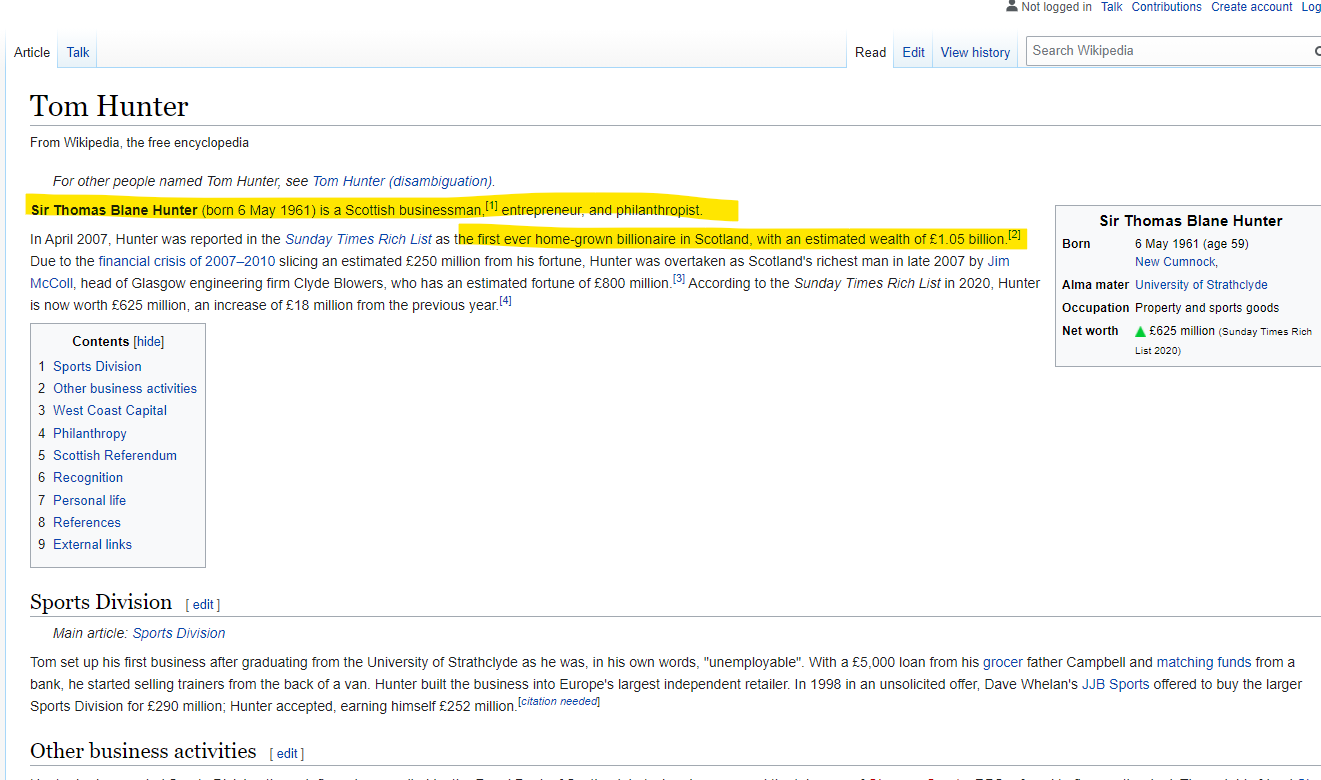
Task: Open the top bar Talk link
Action: (1111, 7)
